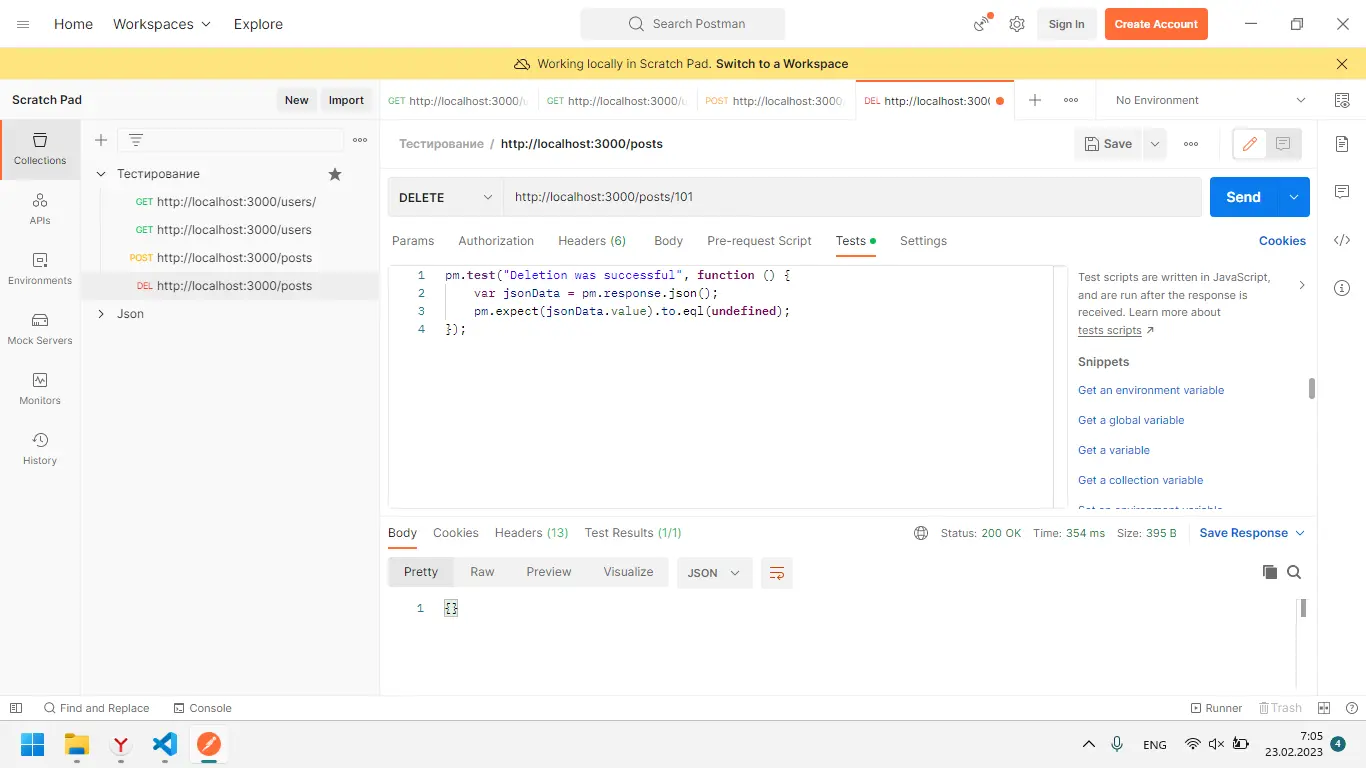Viewport: 1366px width, 768px height.
Task: Open the satellite sync status icon
Action: 982,24
